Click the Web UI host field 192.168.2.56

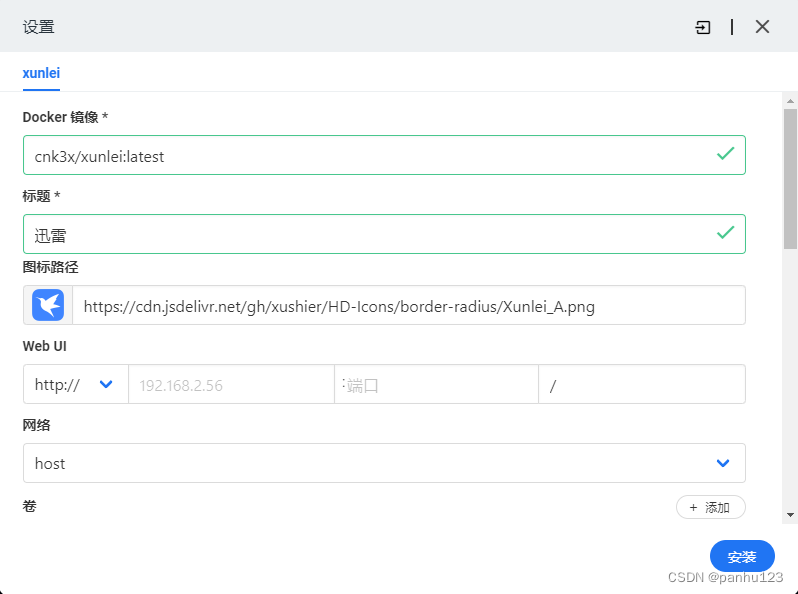(x=231, y=384)
